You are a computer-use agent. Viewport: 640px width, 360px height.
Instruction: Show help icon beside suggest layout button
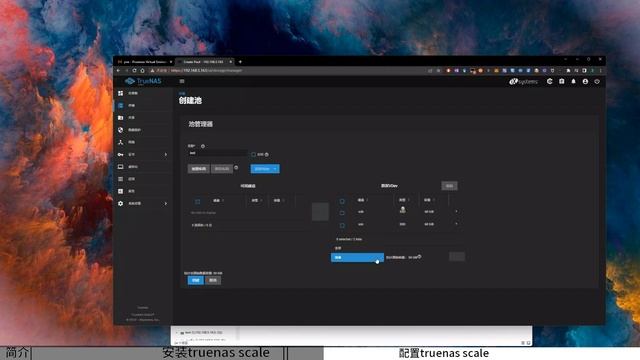[x=236, y=167]
